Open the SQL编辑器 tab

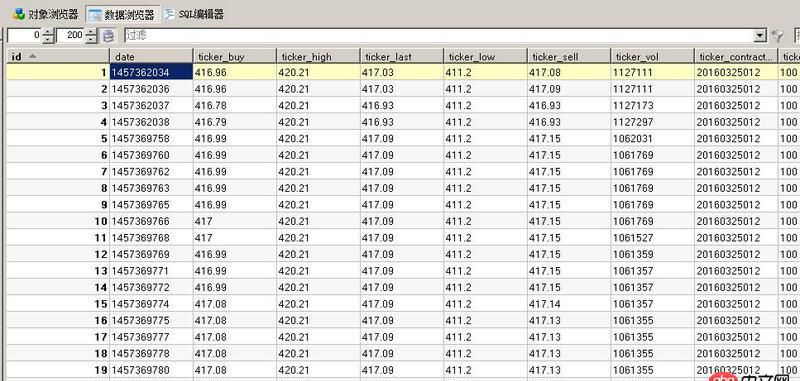[x=194, y=14]
